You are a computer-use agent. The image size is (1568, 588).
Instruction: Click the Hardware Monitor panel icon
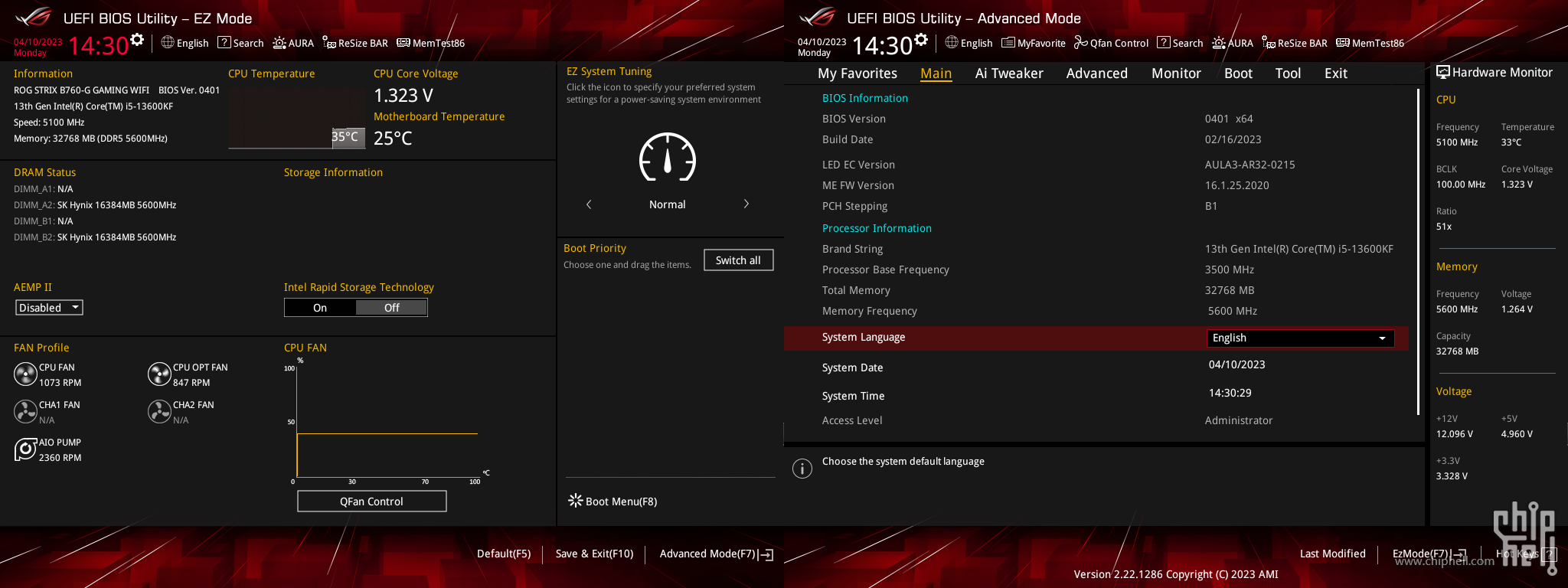pyautogui.click(x=1443, y=72)
